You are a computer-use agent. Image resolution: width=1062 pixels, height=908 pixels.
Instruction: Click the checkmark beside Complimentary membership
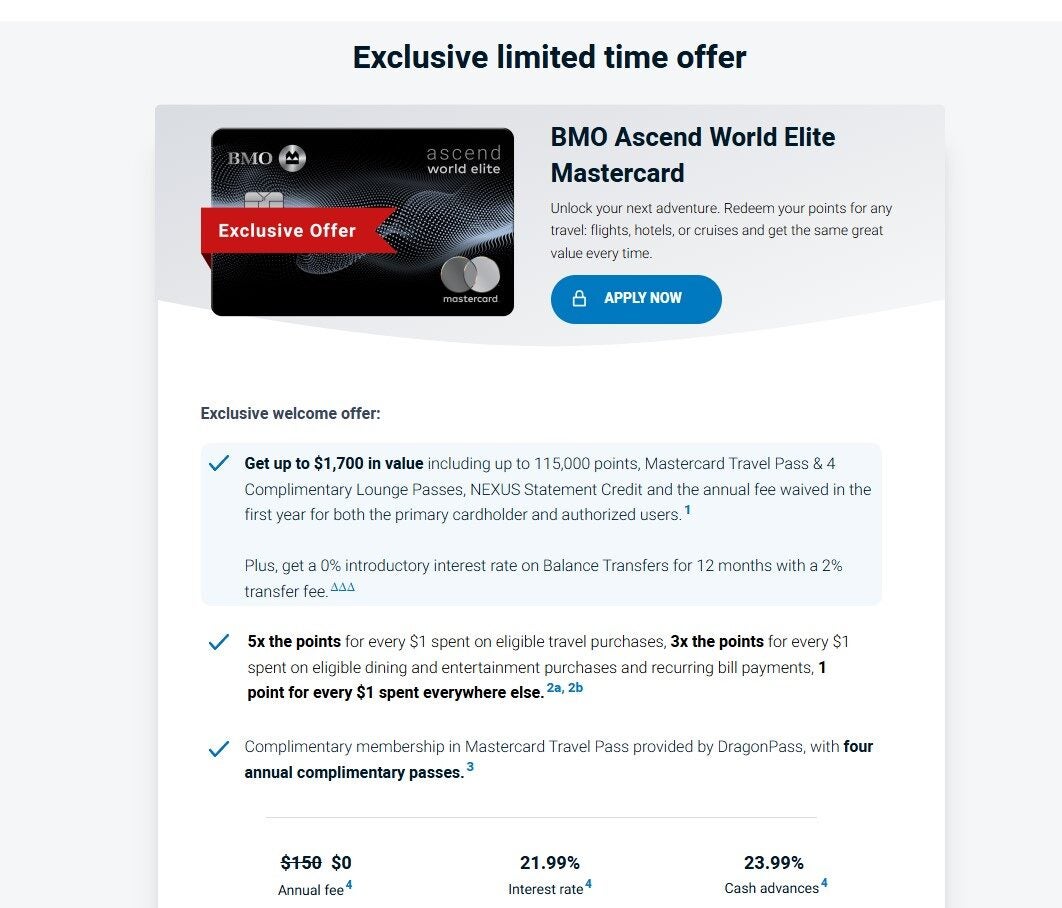click(x=218, y=748)
